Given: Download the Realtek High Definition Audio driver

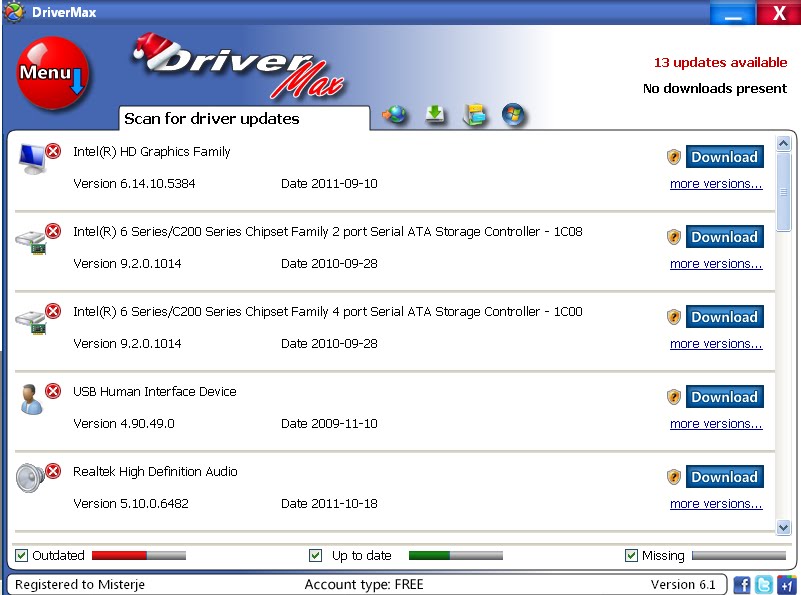Looking at the screenshot, I should coord(724,477).
